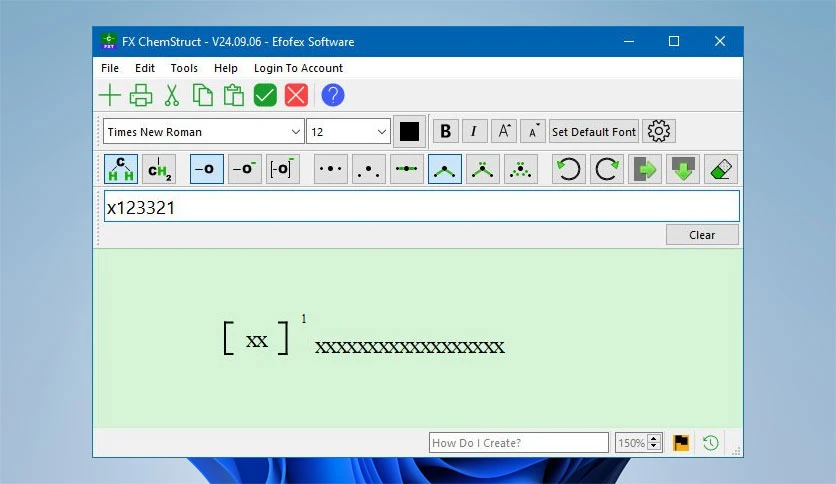Open font settings gear icon
This screenshot has width=836, height=484.
tap(659, 131)
